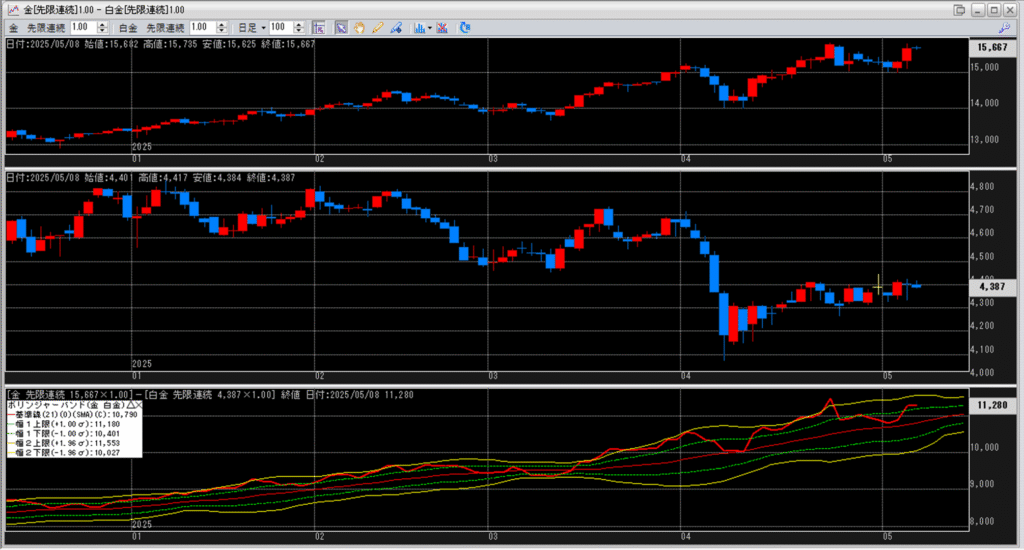
Task: Adjust the bar count 100 spinner
Action: [298, 27]
